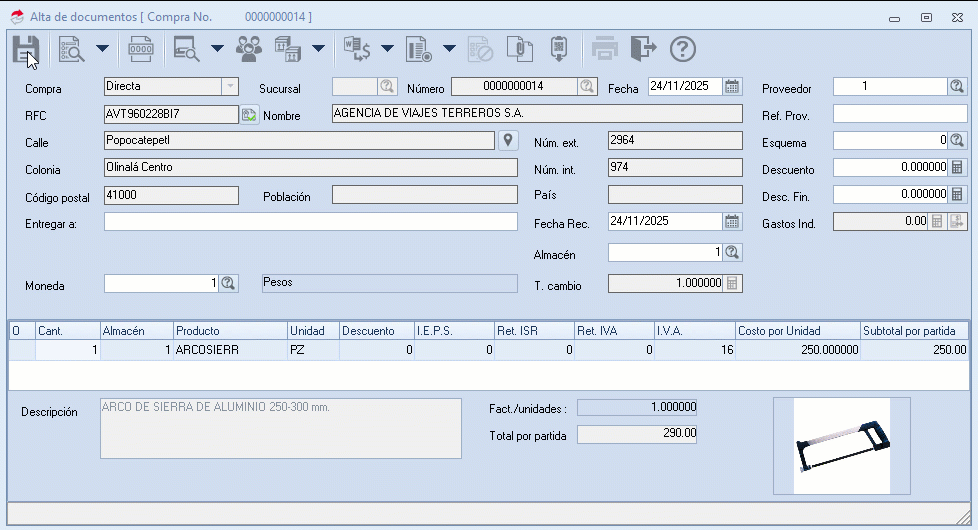978x530 pixels.
Task: Click the attach paperclip document icon
Action: click(518, 49)
